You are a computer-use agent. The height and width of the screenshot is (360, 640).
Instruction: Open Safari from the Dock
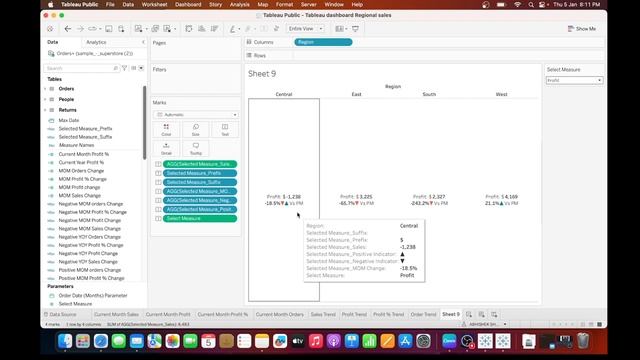[x=101, y=341]
